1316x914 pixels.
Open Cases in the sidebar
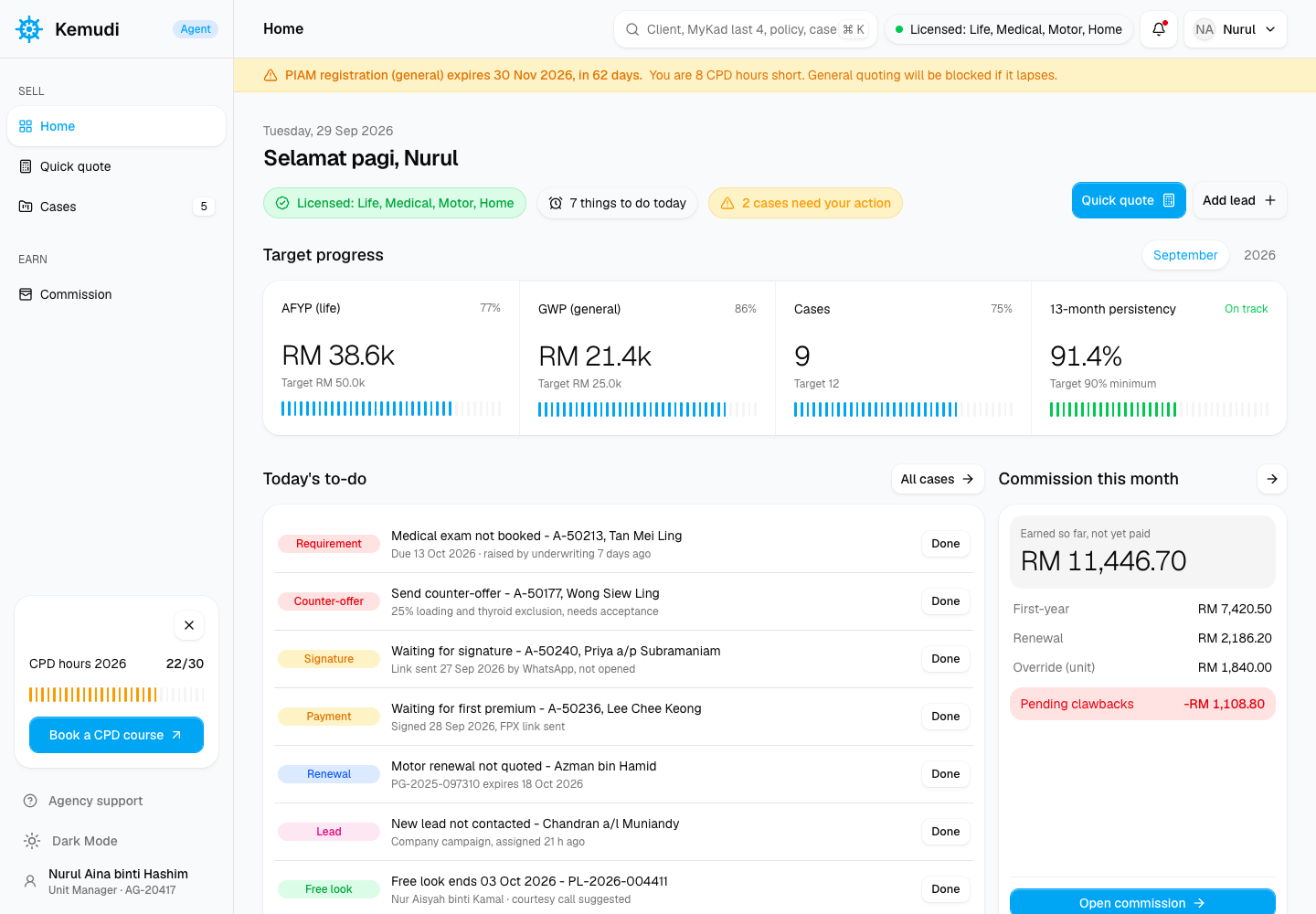click(x=116, y=207)
